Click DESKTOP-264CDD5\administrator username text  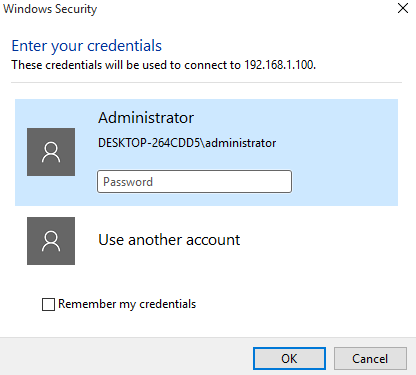tap(187, 143)
